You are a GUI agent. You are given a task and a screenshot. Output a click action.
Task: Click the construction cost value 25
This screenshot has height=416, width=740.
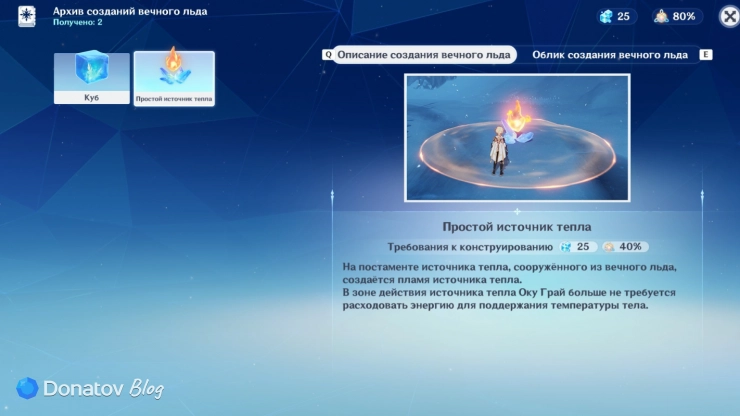pyautogui.click(x=583, y=246)
